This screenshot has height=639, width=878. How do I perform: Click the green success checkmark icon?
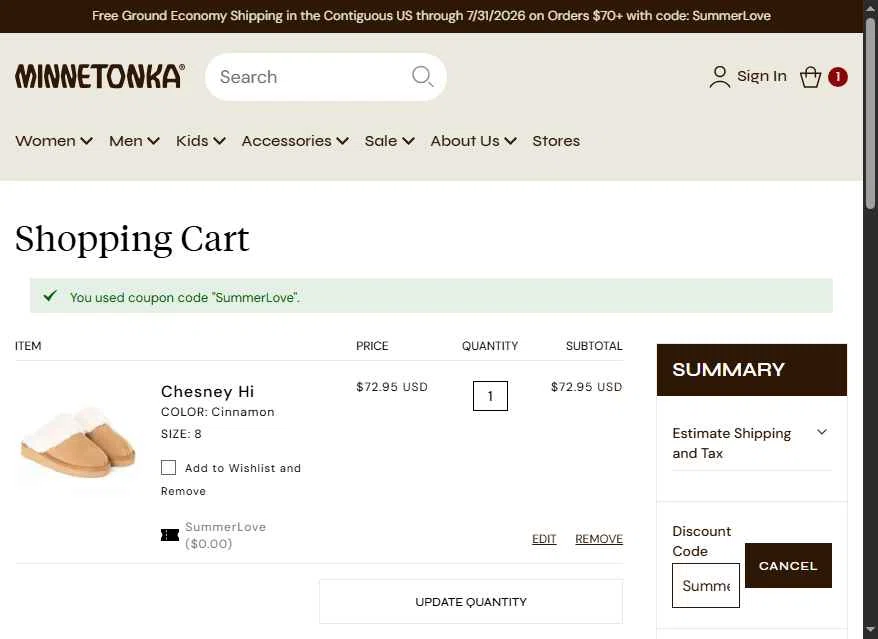coord(50,296)
